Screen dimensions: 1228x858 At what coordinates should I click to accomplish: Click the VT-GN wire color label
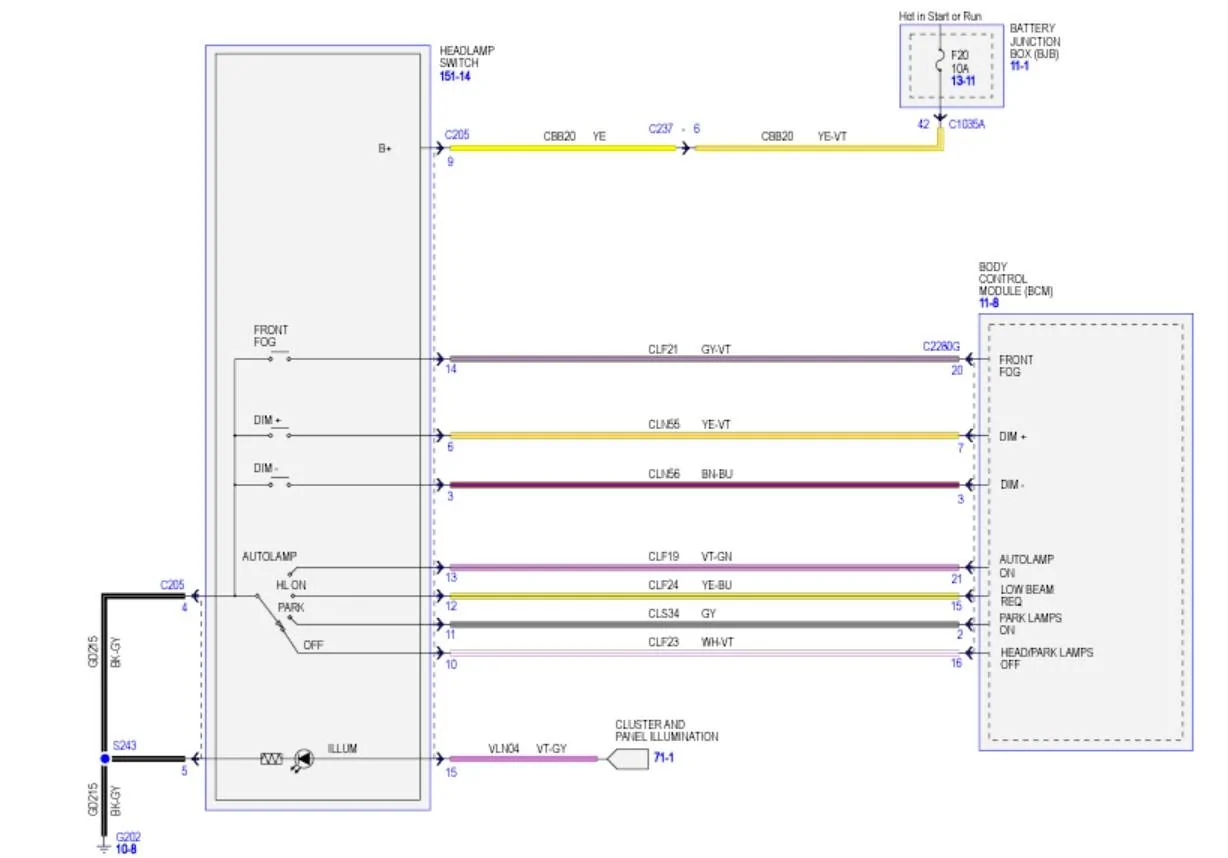point(717,557)
